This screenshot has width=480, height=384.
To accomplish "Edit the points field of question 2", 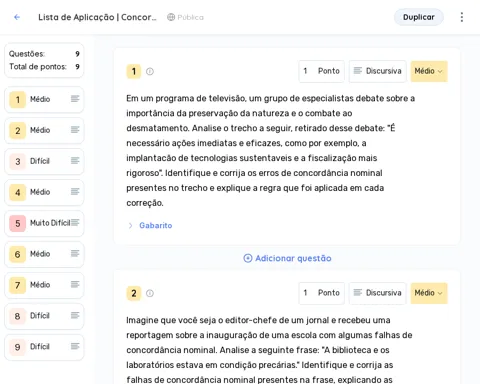I will pos(321,293).
